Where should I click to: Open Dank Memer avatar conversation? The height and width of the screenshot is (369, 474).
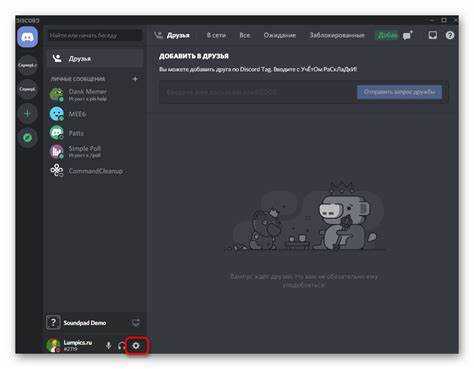click(57, 94)
